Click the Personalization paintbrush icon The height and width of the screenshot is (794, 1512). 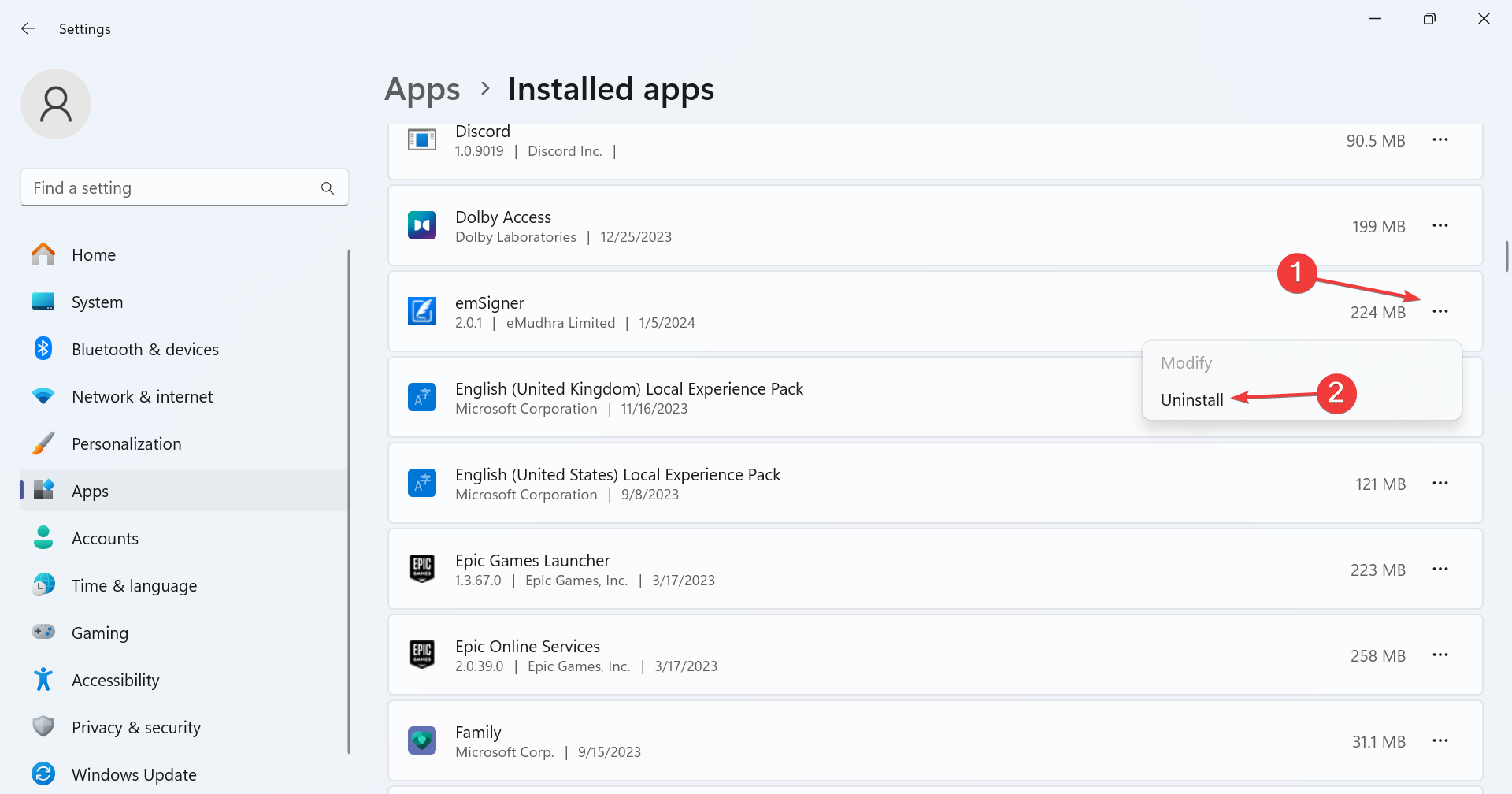(43, 443)
